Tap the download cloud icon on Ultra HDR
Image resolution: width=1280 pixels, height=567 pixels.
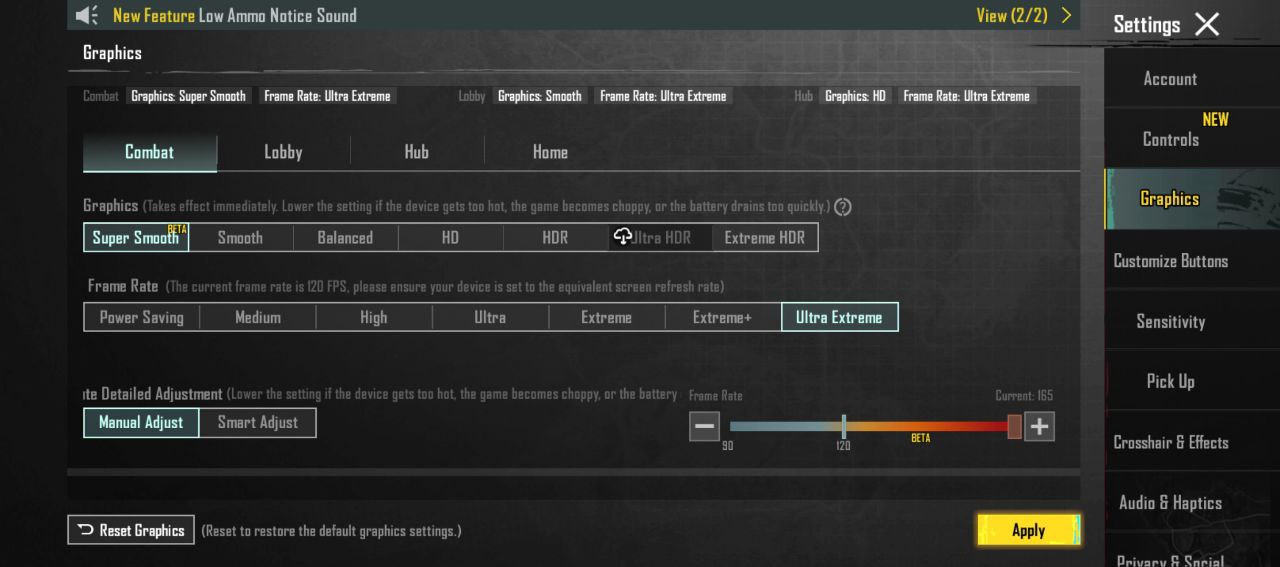click(623, 236)
